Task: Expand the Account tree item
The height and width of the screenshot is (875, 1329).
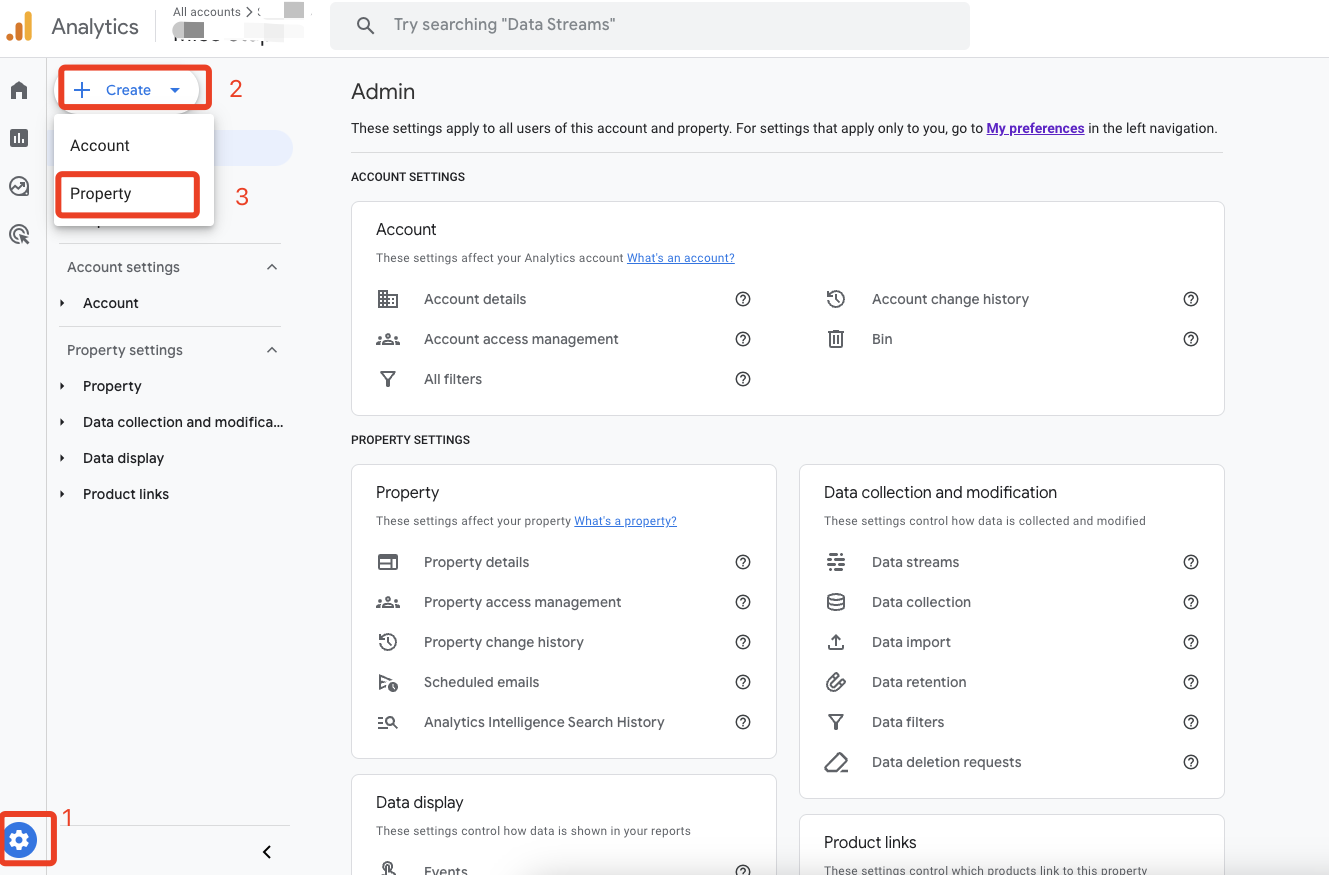Action: click(x=63, y=303)
